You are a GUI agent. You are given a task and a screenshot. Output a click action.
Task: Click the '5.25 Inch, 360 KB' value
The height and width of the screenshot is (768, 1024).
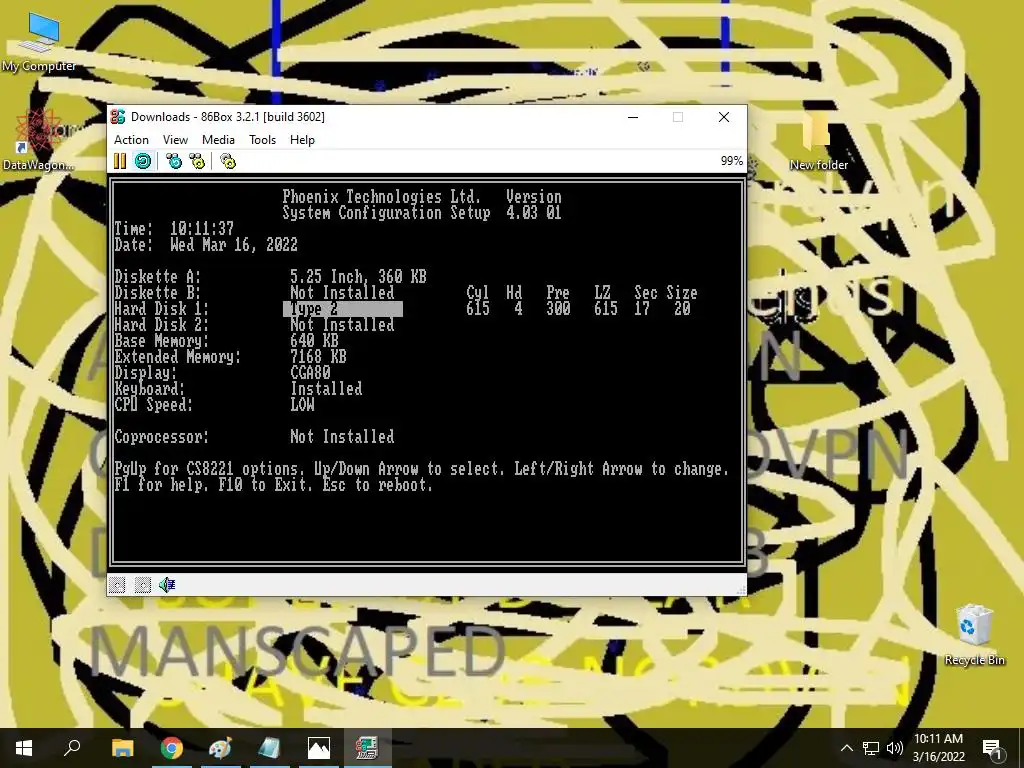pos(359,277)
